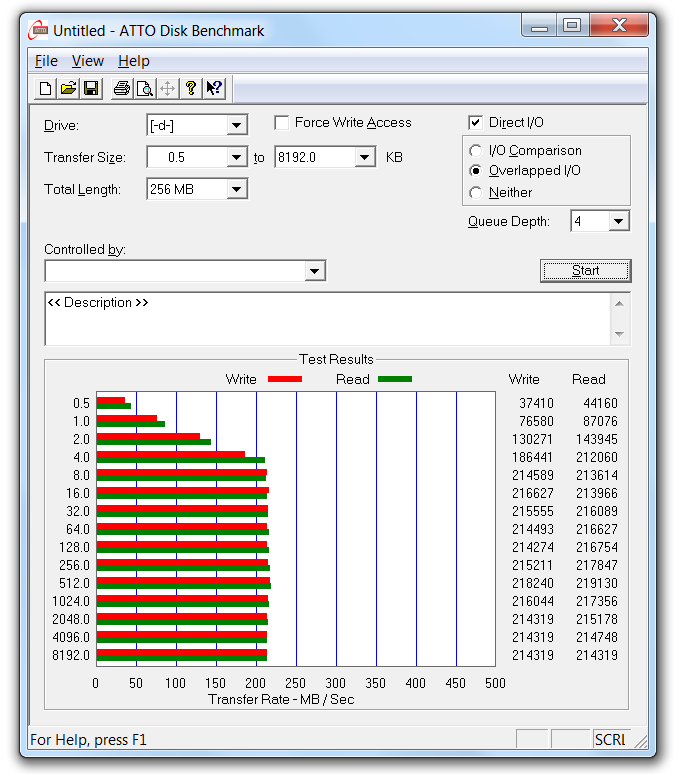This screenshot has width=676, height=774.
Task: Open the Total Length dropdown
Action: pyautogui.click(x=237, y=189)
